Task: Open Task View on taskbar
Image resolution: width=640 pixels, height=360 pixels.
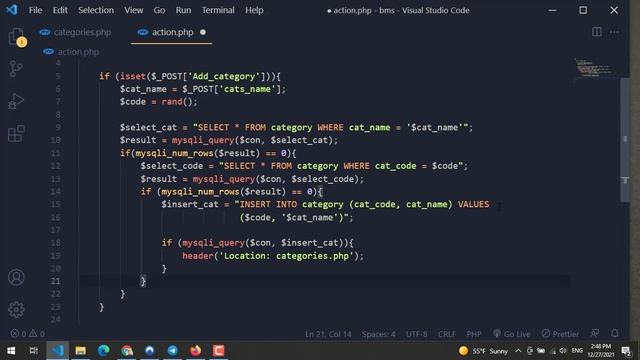Action: 34,351
